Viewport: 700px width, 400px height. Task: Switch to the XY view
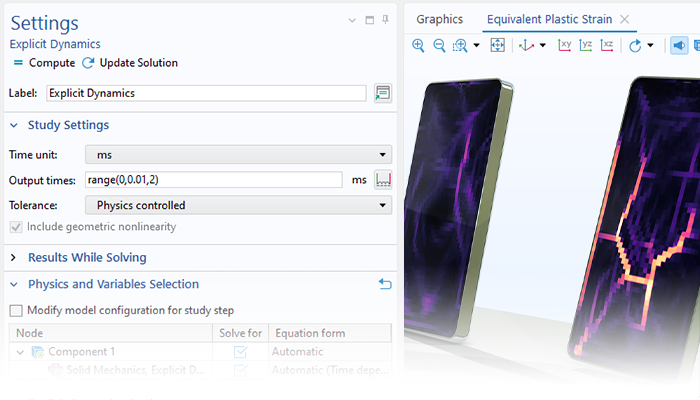pos(565,46)
